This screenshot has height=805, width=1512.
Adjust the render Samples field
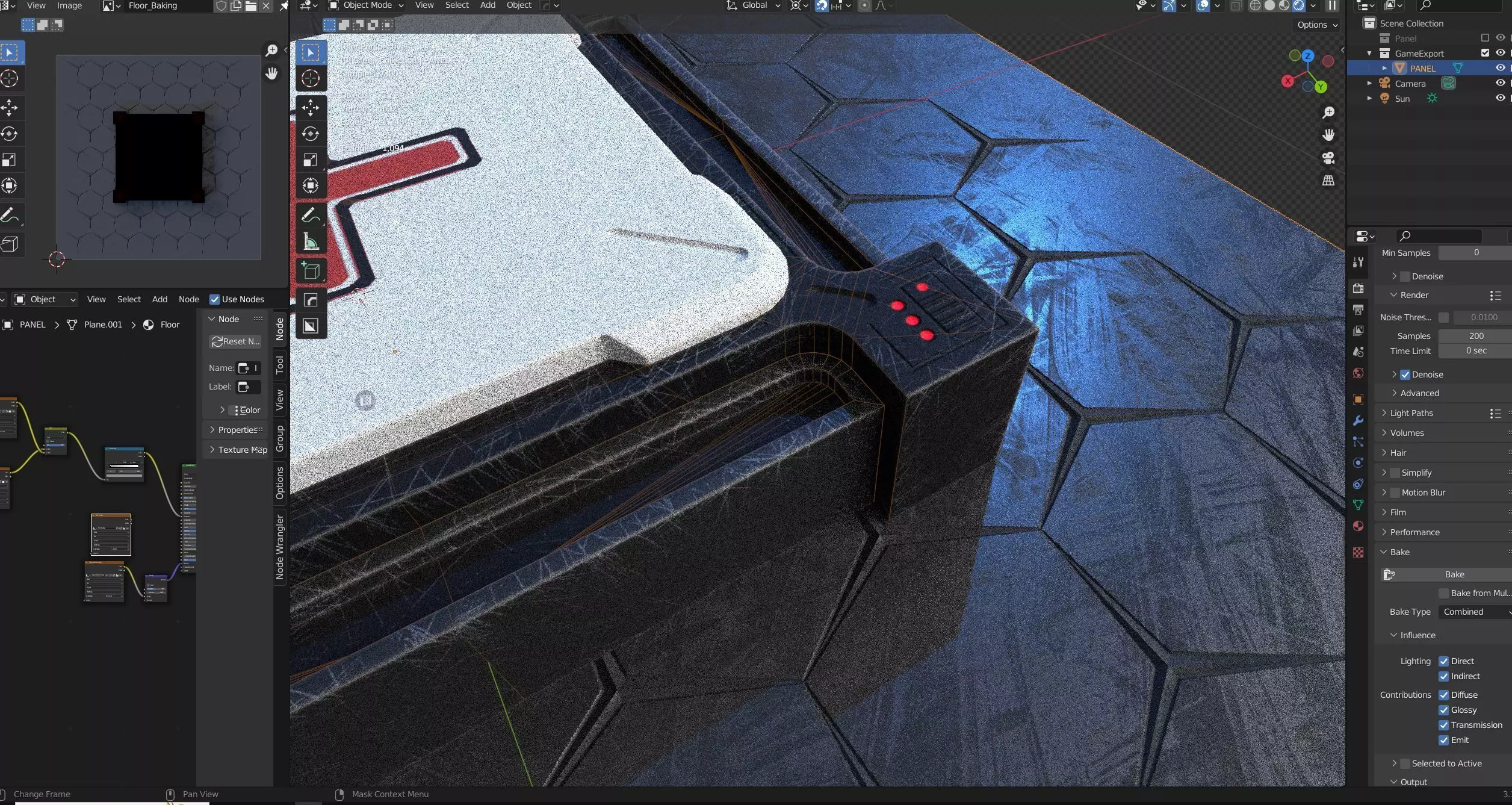pyautogui.click(x=1475, y=336)
